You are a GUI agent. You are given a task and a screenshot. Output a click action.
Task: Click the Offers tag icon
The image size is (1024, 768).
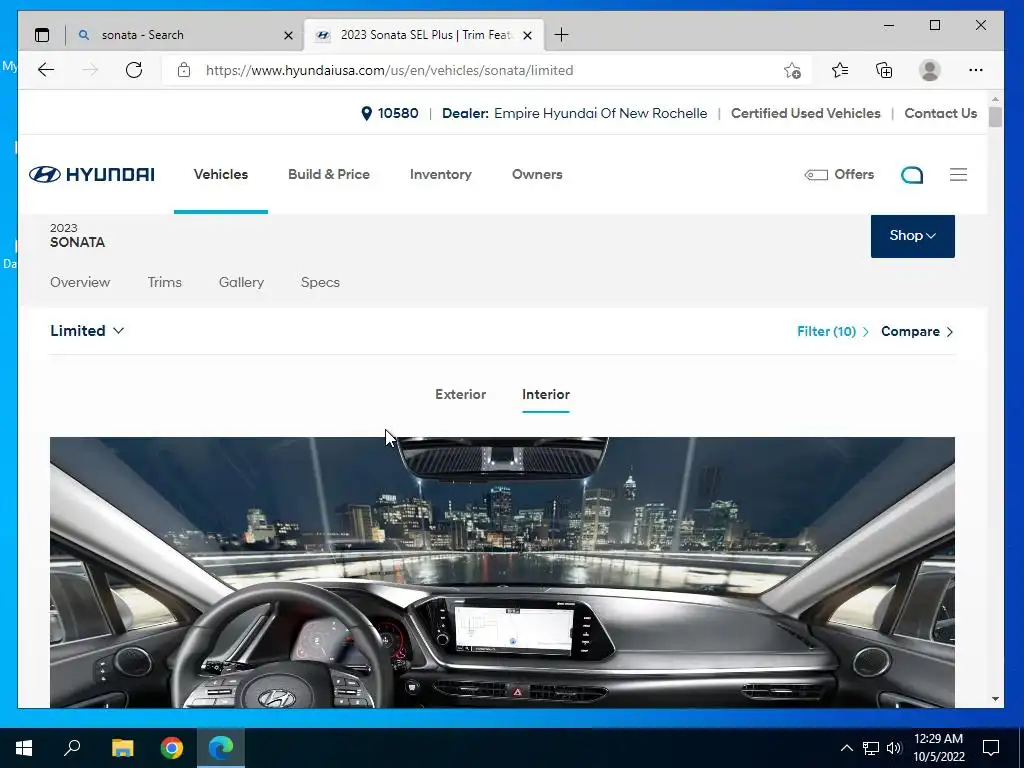tap(816, 174)
